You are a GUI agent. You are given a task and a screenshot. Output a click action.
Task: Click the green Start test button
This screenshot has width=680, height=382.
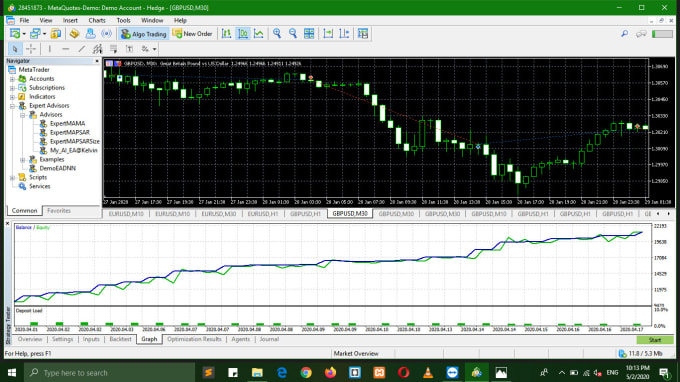coord(654,340)
